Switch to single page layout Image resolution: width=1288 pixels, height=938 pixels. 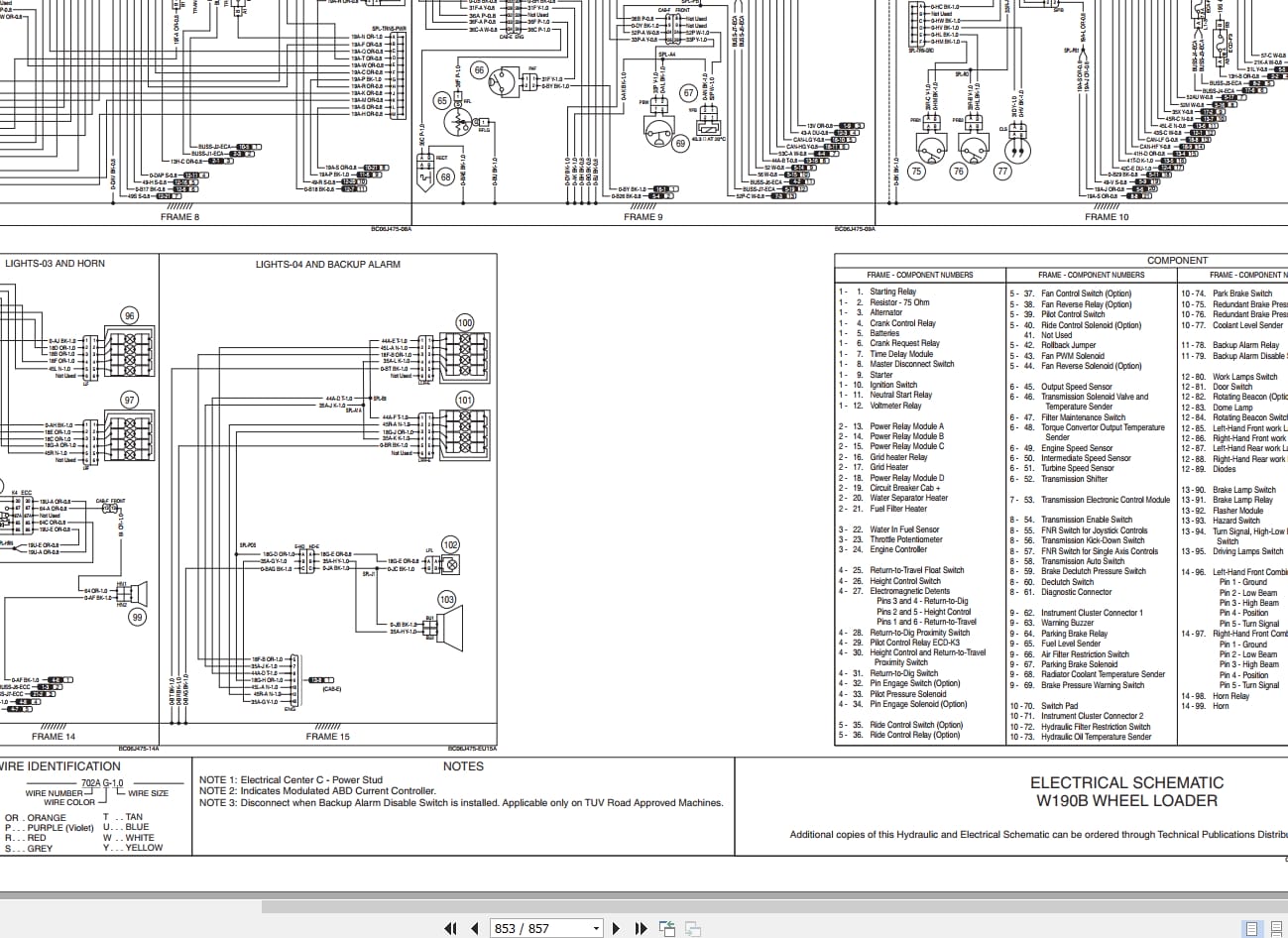(1252, 928)
